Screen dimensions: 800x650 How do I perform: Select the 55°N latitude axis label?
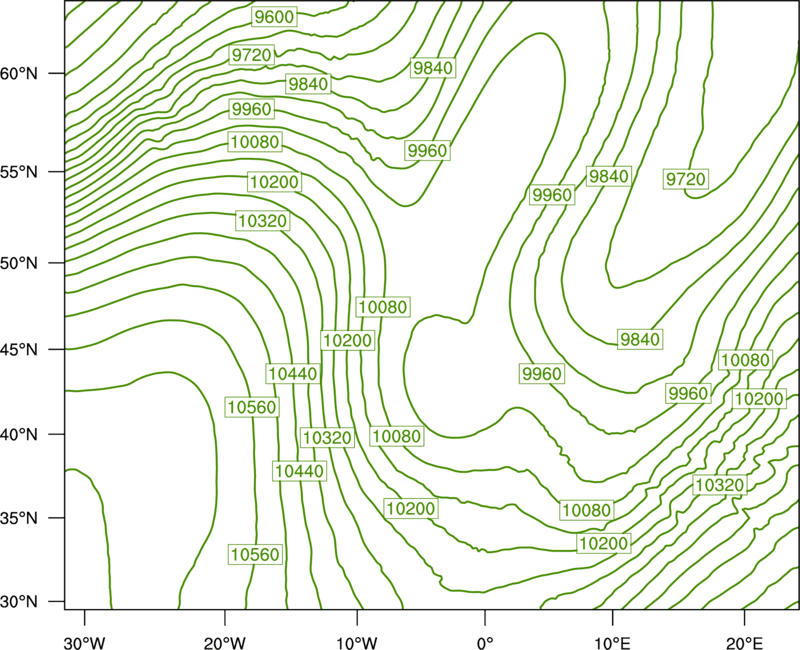coord(19,172)
